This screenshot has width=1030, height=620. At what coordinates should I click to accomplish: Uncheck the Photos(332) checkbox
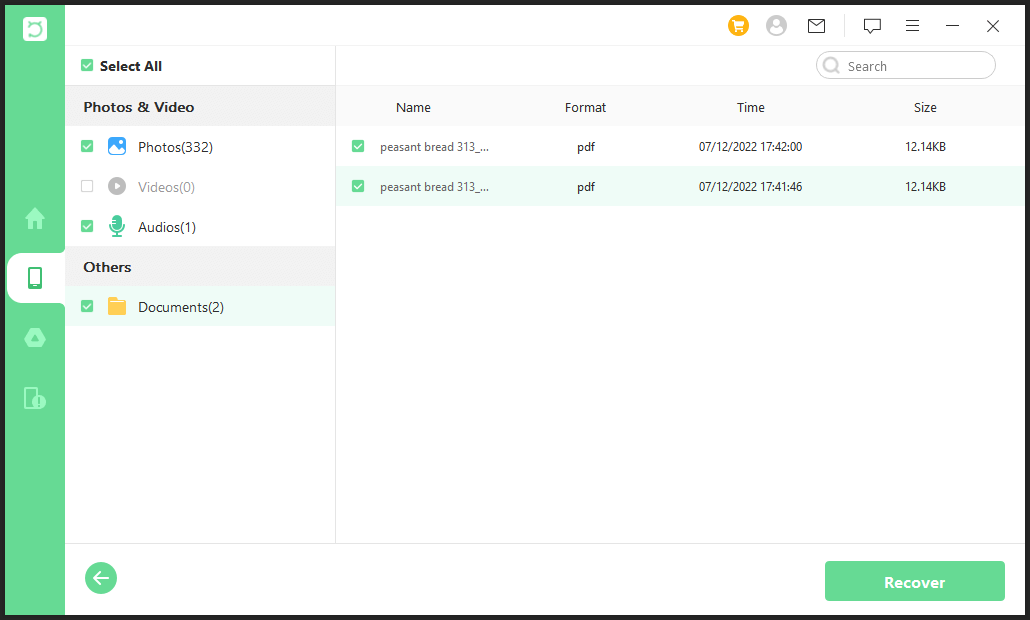87,146
